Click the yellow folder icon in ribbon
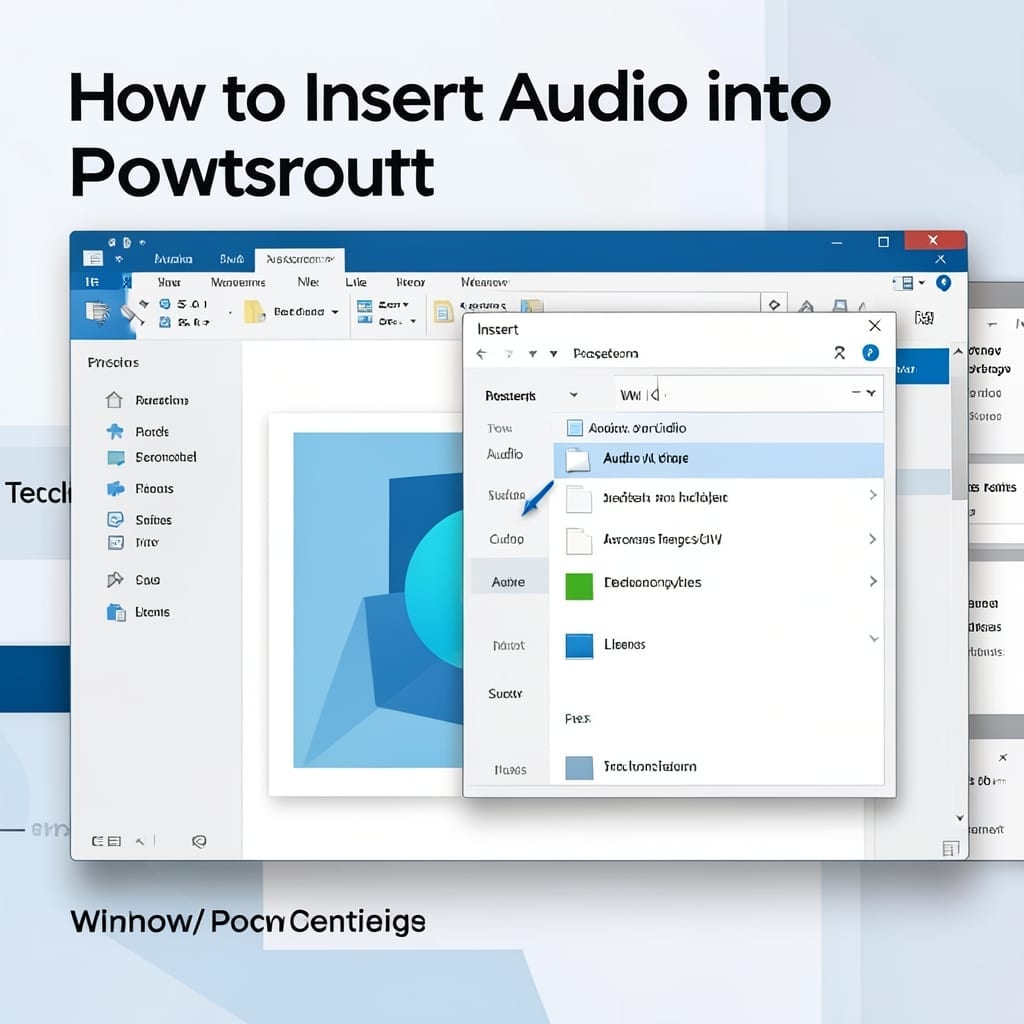The height and width of the screenshot is (1024, 1024). coord(254,312)
